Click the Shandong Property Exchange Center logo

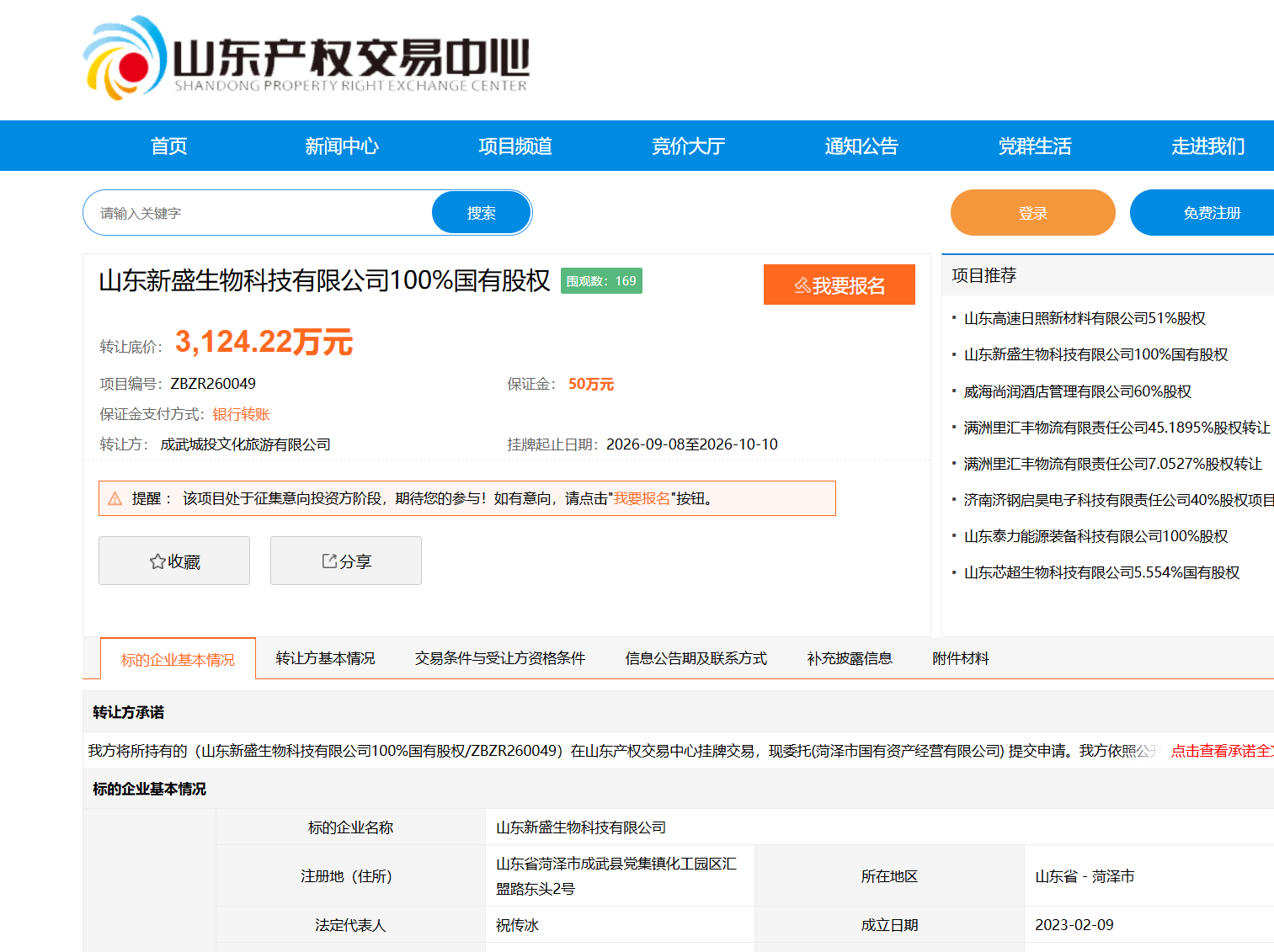click(x=306, y=58)
